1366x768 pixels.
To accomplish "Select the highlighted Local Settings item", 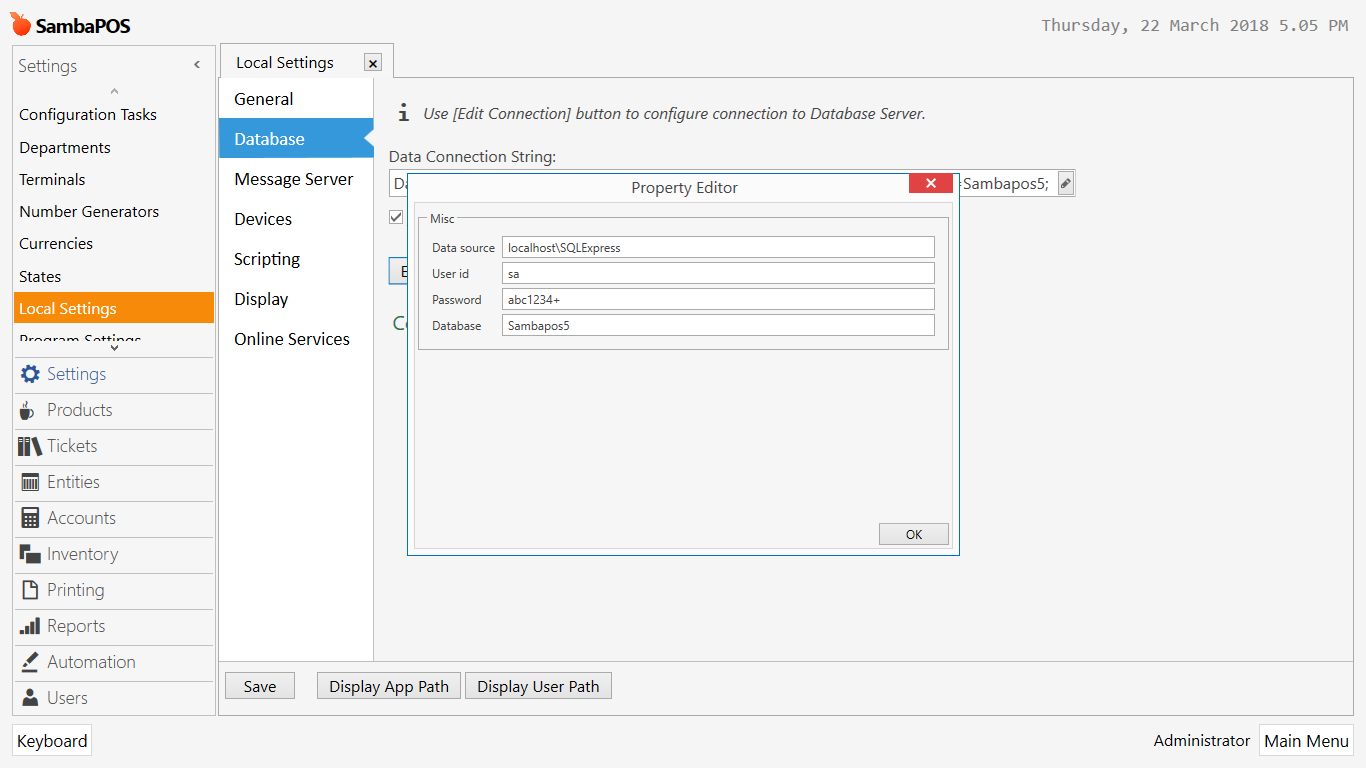I will tap(114, 308).
